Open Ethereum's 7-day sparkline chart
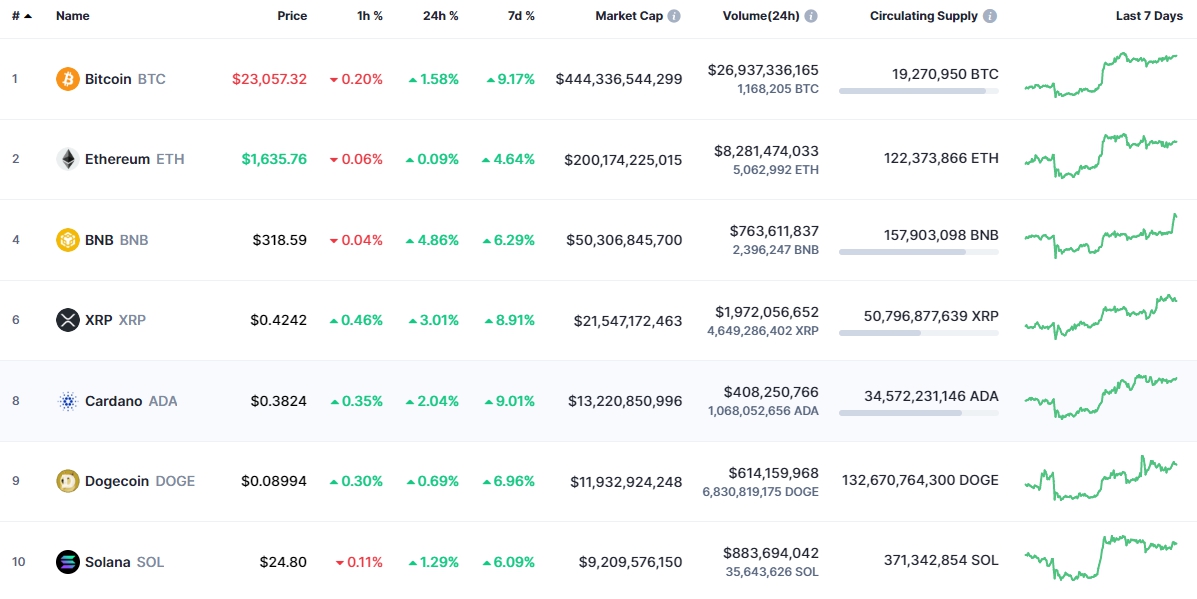This screenshot has height=599, width=1197. pos(1101,156)
